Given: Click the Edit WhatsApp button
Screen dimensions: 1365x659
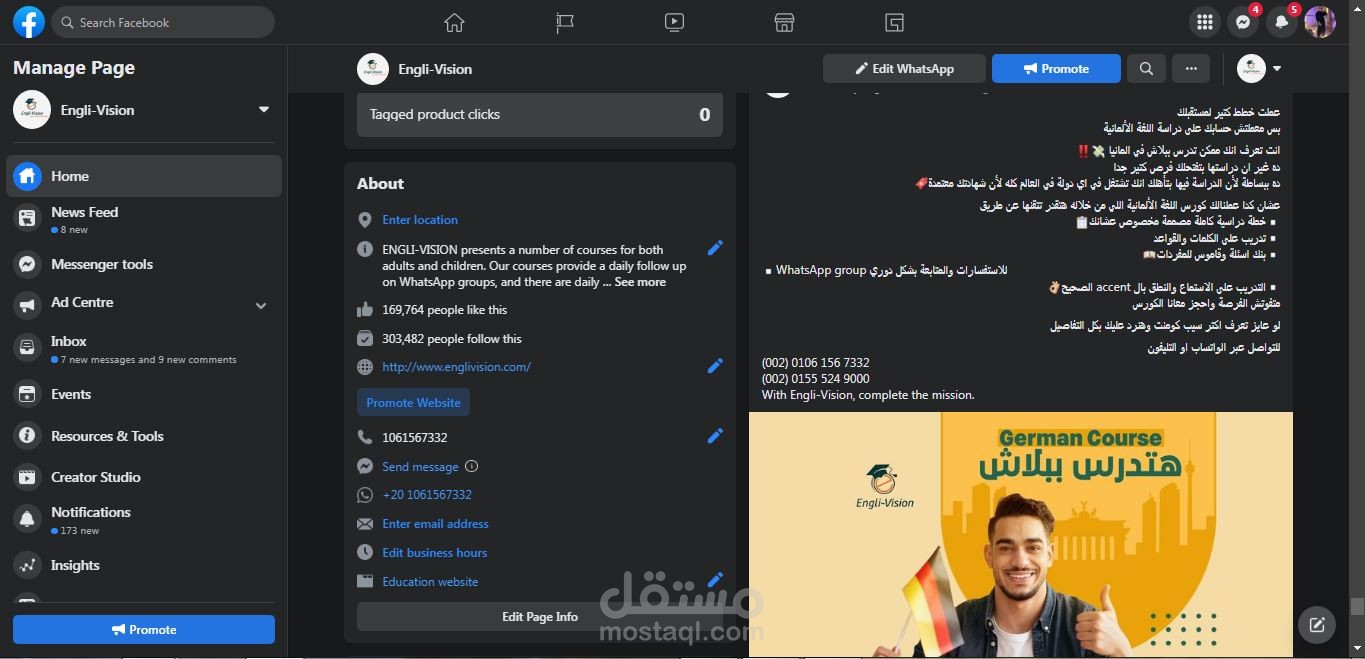Looking at the screenshot, I should coord(904,68).
